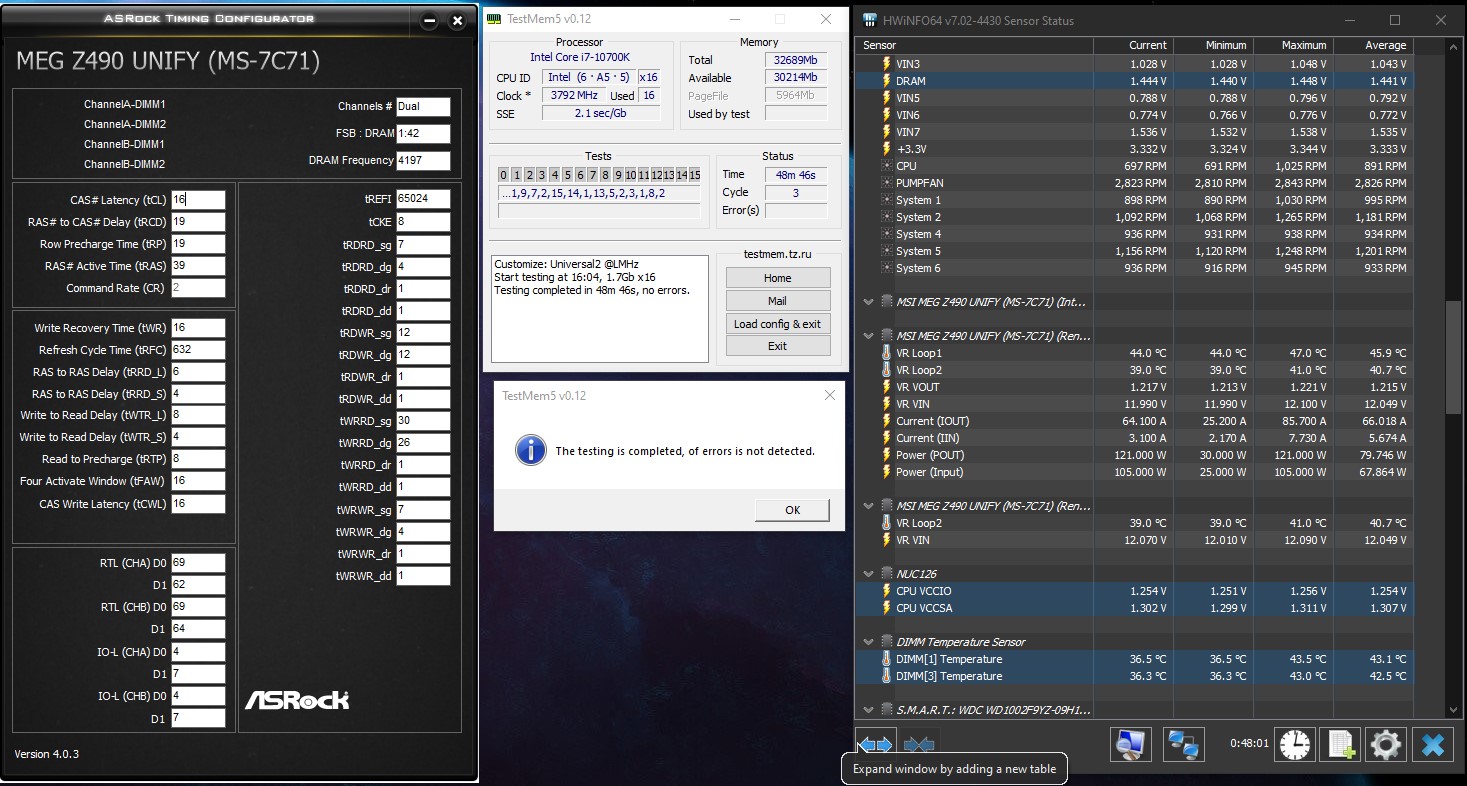Collapse the S.M.A.R.T. WDC drive group

(x=869, y=710)
